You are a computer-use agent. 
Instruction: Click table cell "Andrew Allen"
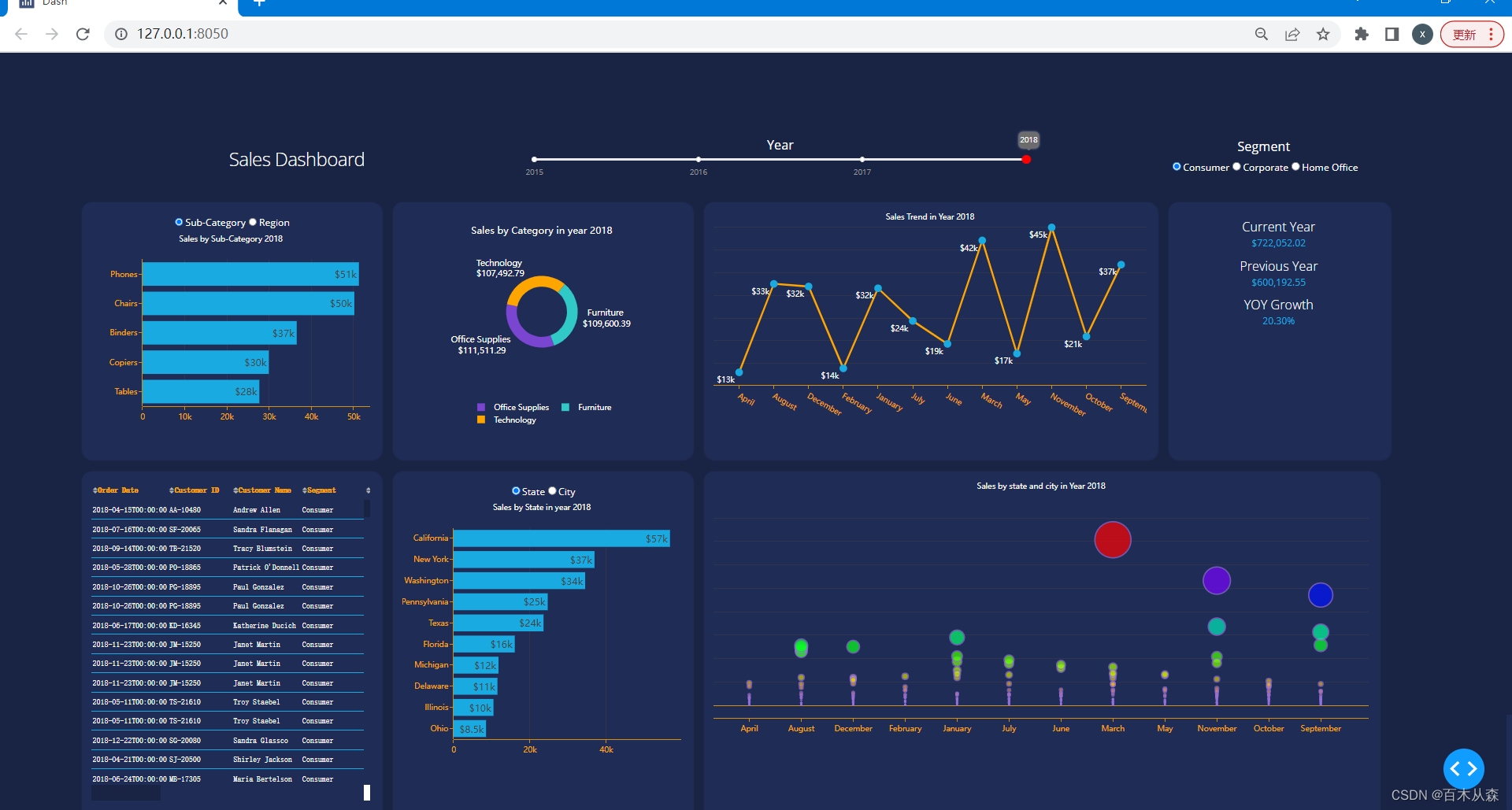257,510
